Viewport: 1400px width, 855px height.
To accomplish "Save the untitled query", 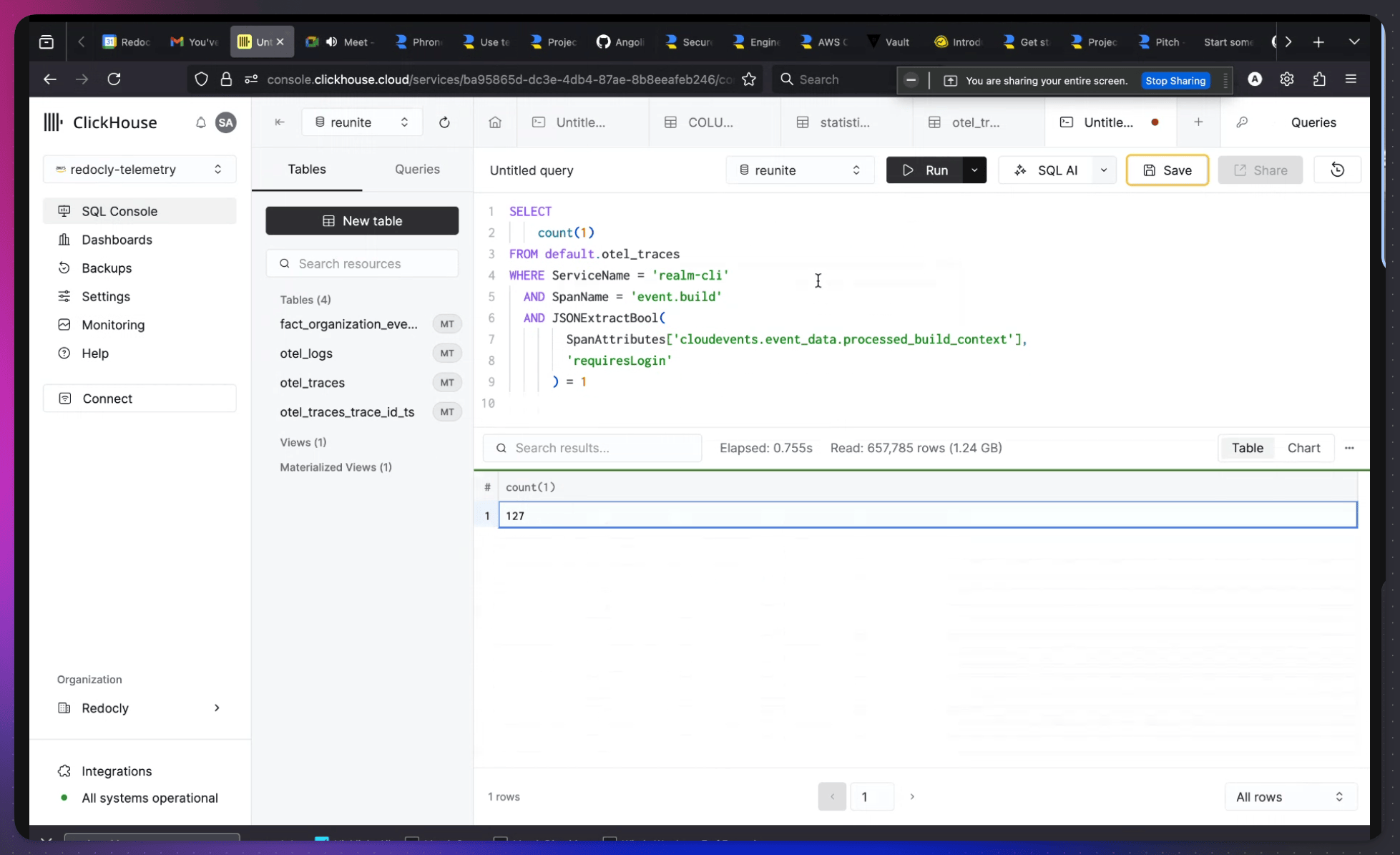I will tap(1167, 170).
